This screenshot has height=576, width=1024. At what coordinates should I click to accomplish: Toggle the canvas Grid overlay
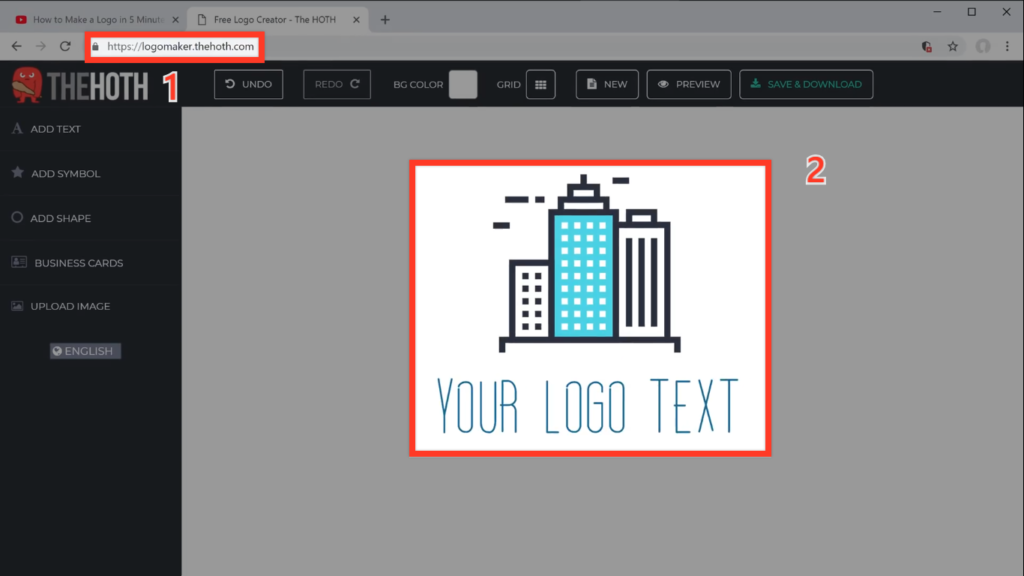(x=540, y=84)
